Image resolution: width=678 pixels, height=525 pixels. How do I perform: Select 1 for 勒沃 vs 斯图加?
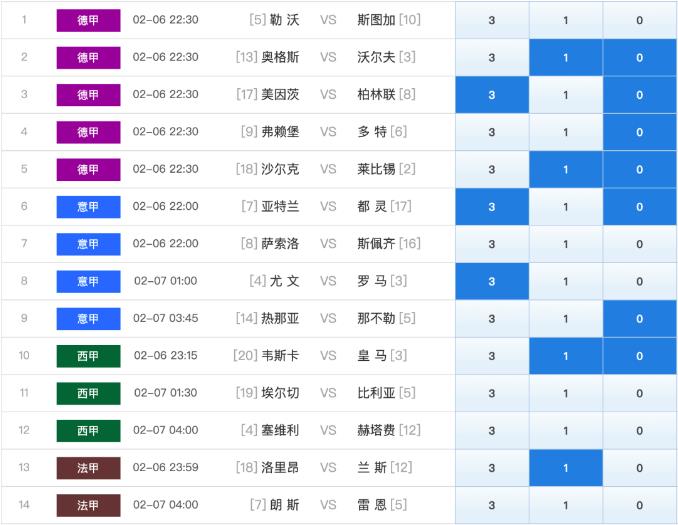pos(566,20)
